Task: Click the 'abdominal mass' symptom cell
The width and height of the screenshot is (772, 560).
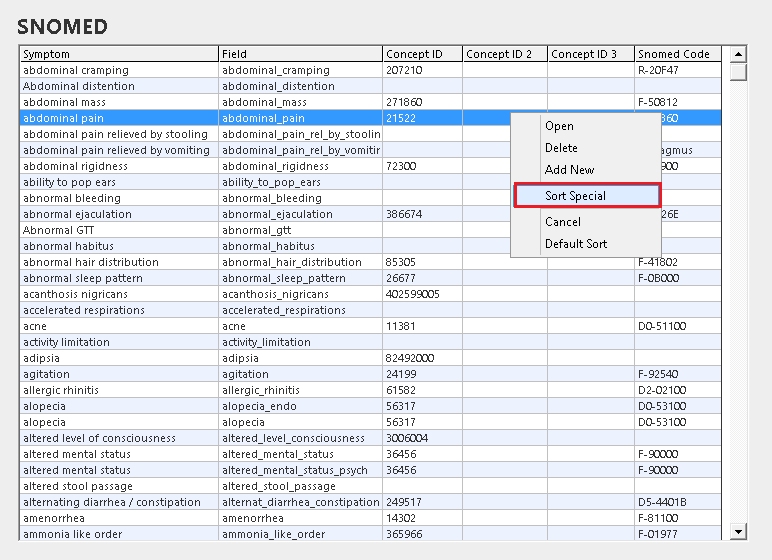Action: point(119,102)
